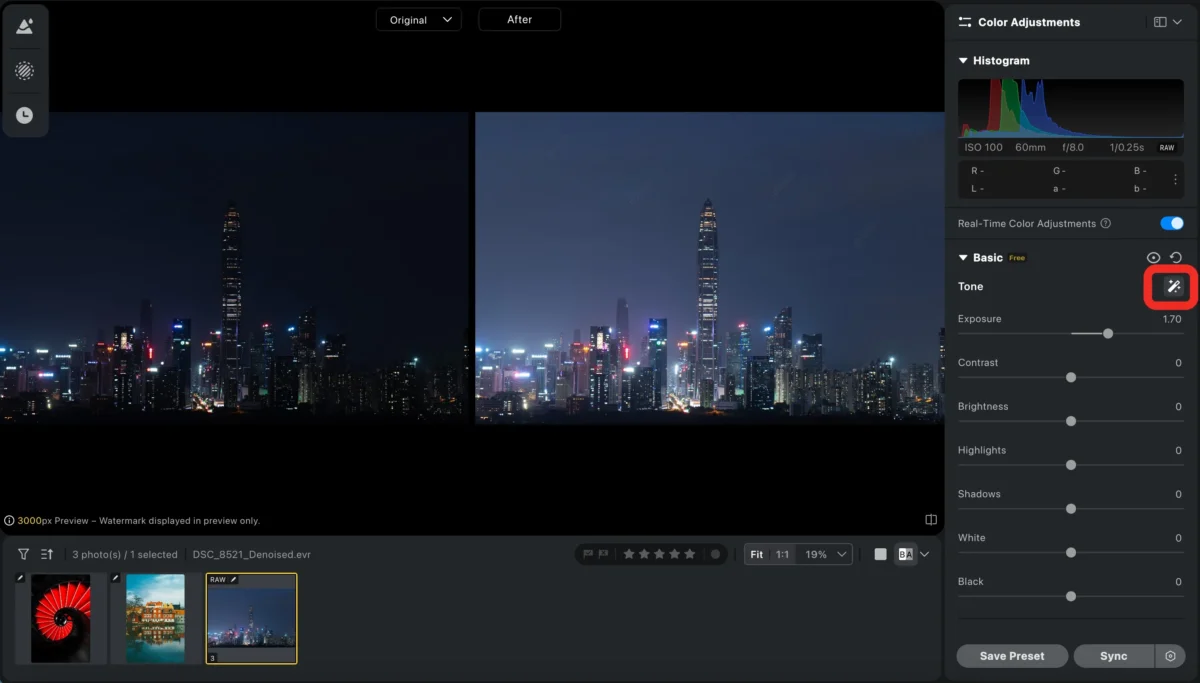Preview Basic adjustments with the eye icon
This screenshot has height=683, width=1200.
coord(1154,257)
